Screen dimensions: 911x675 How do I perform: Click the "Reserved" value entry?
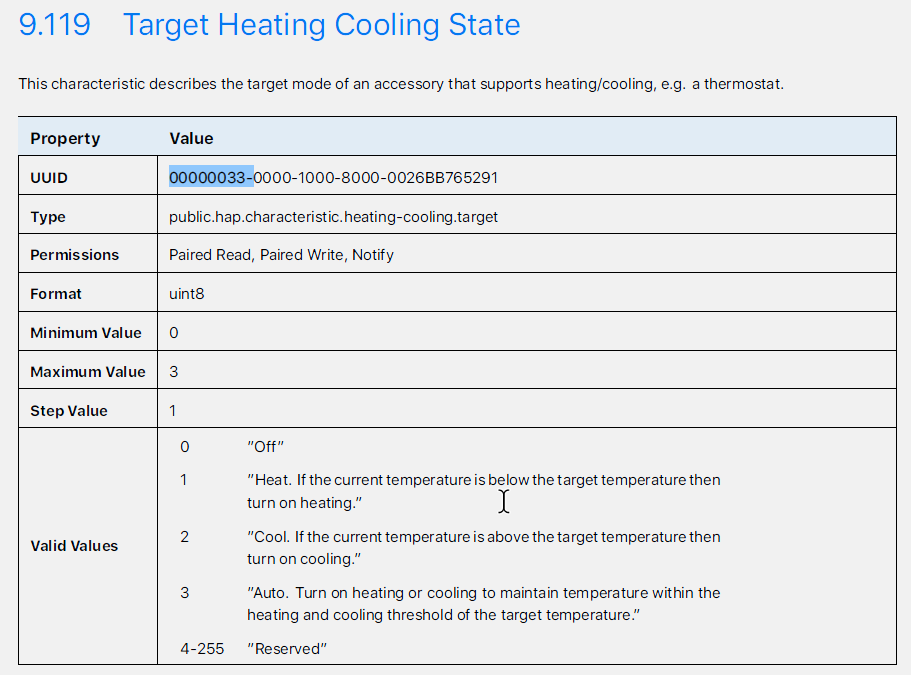[287, 649]
